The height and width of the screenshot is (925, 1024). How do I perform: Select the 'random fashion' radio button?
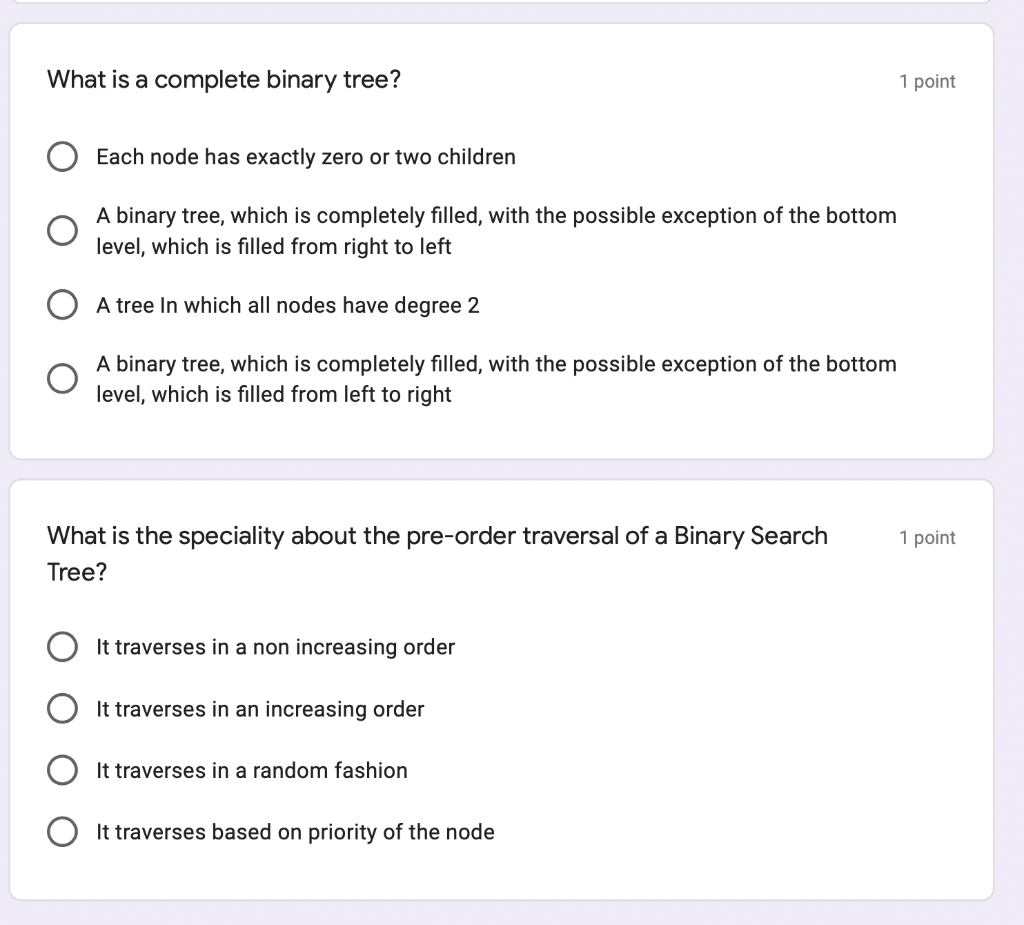tap(63, 770)
